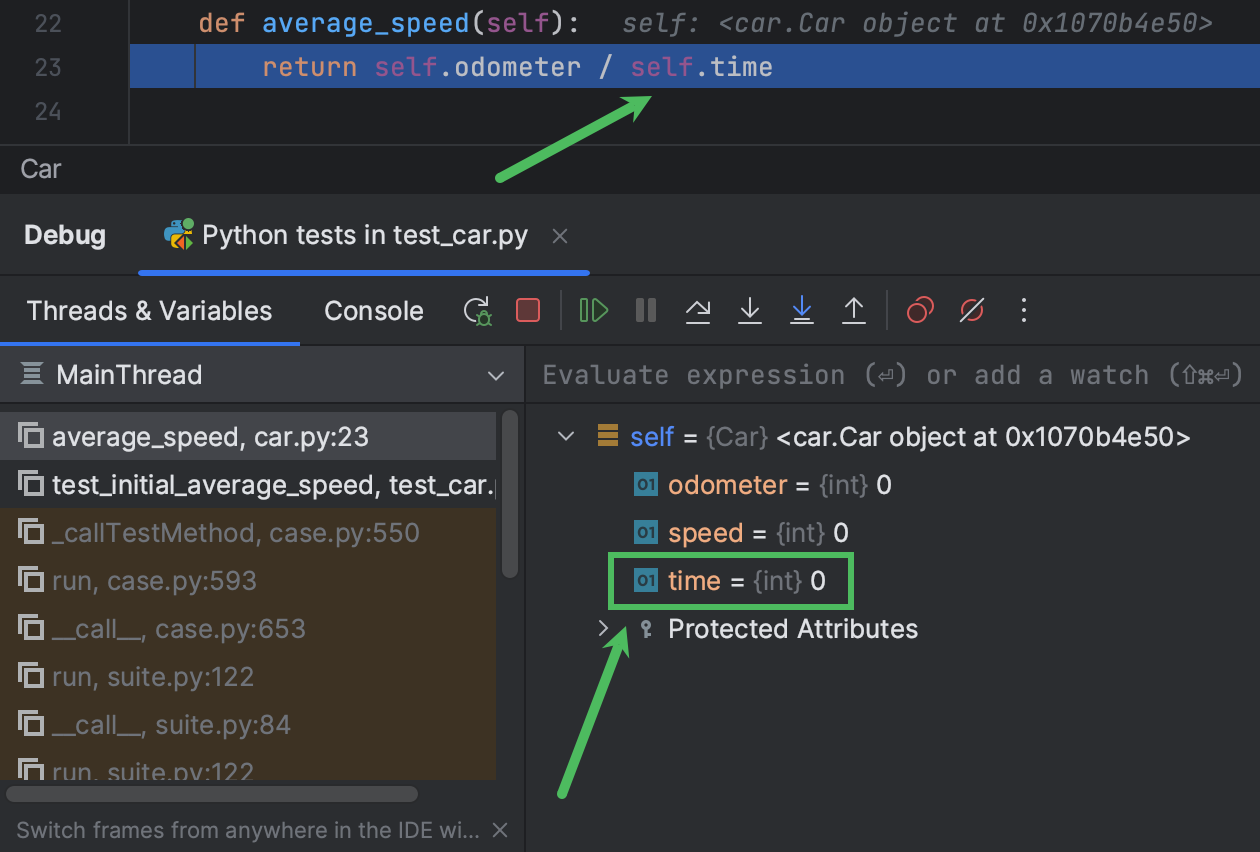
Task: Resume the paused debug session
Action: 593,310
